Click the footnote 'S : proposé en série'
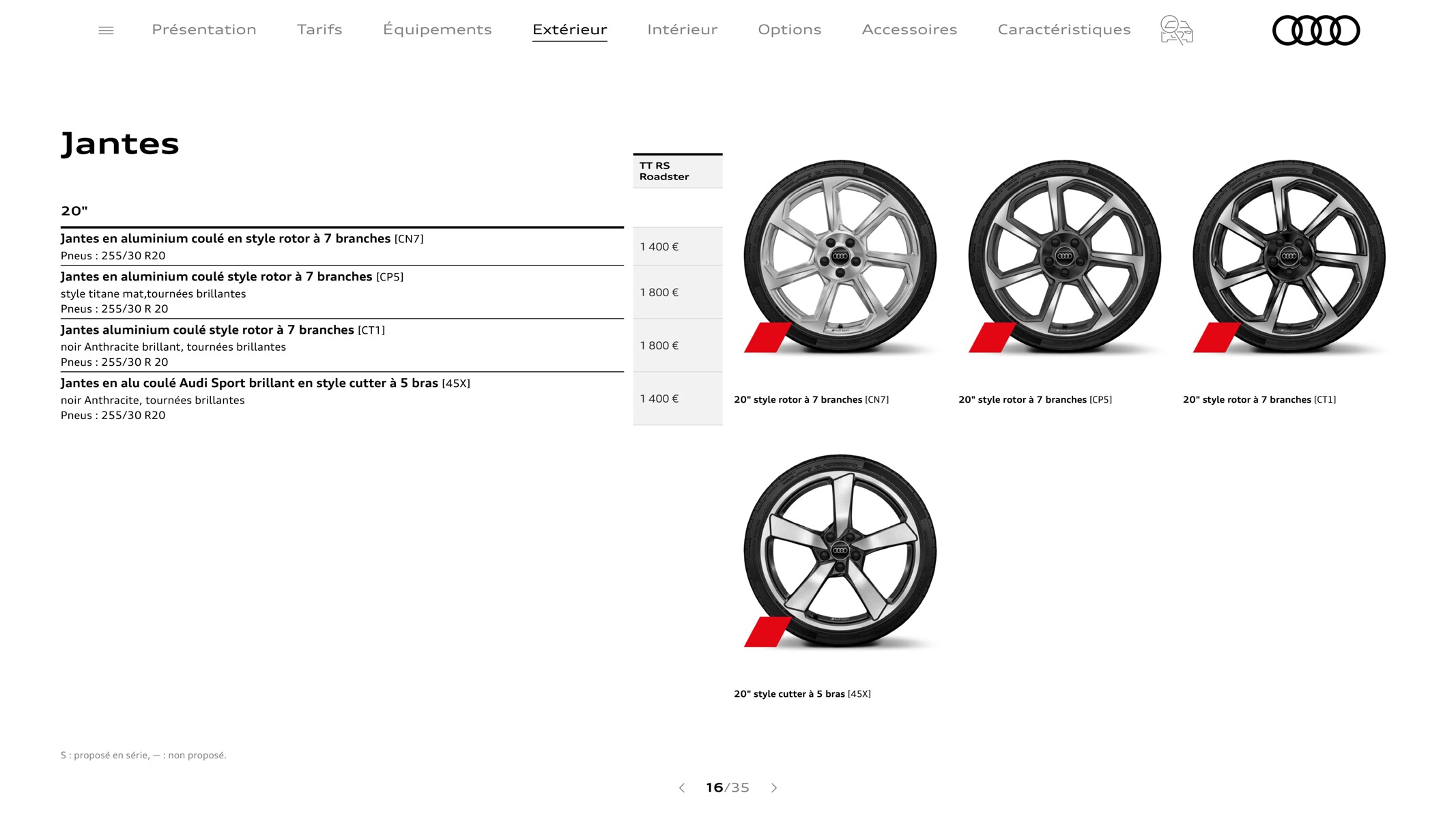 pos(104,755)
